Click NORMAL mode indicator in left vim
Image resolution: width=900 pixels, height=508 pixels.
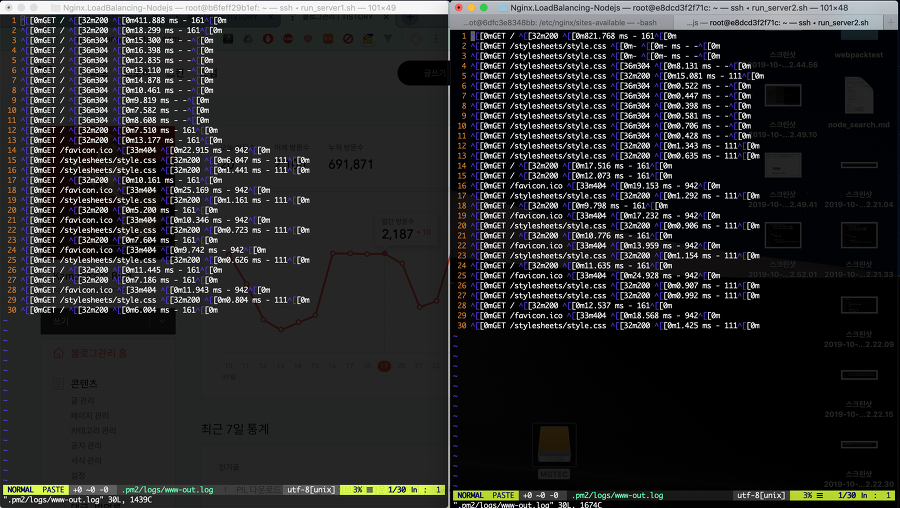point(20,490)
